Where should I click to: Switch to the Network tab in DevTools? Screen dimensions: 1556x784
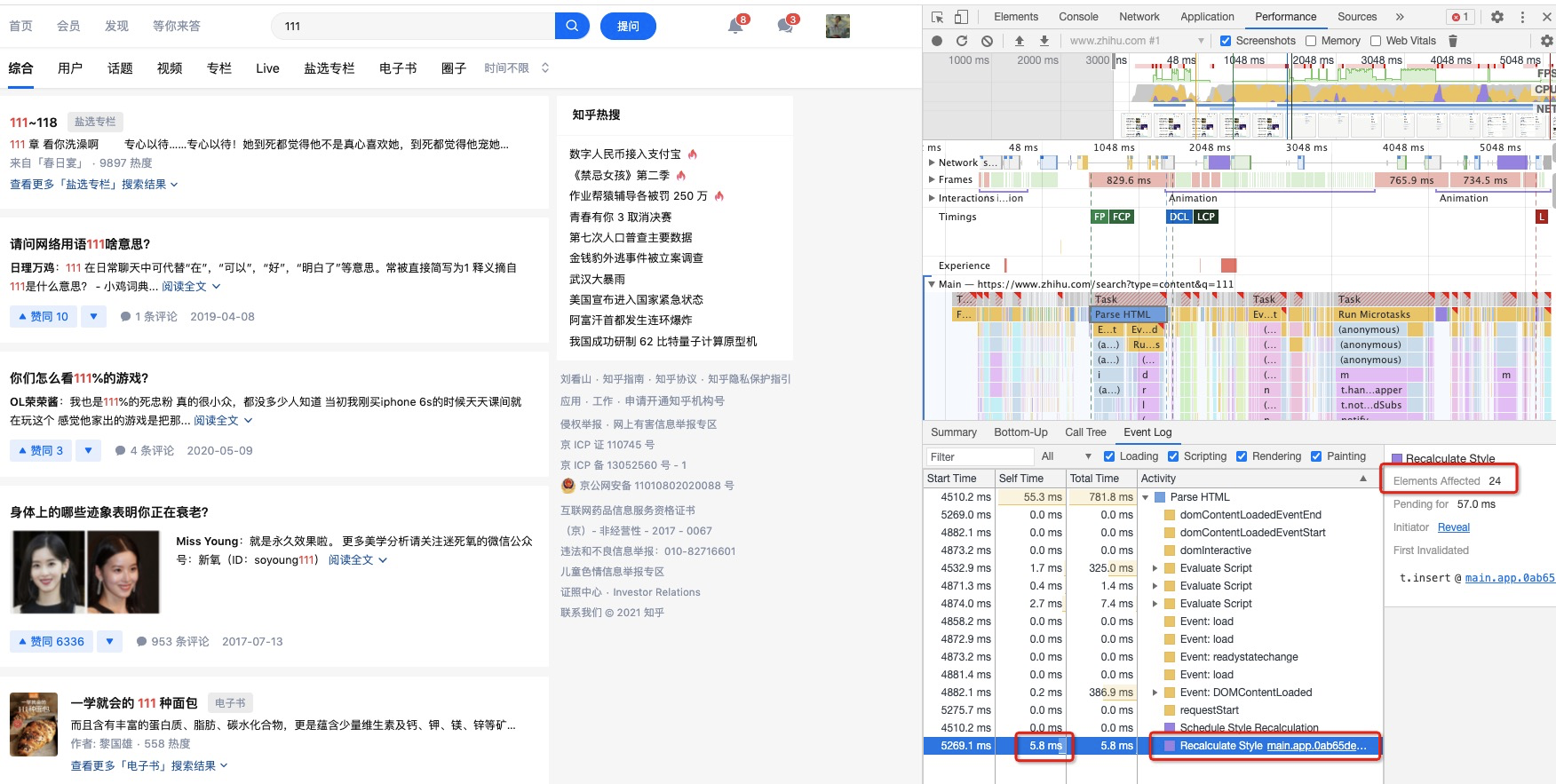1139,17
